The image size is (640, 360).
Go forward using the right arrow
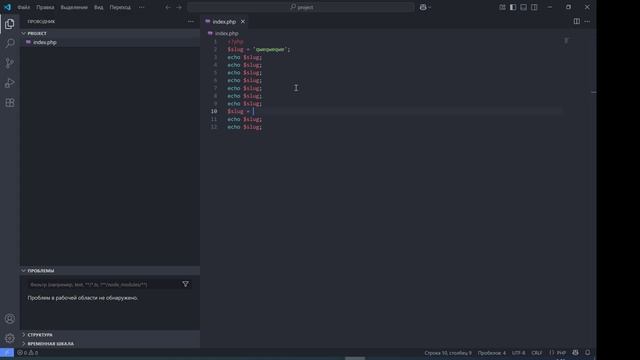179,7
